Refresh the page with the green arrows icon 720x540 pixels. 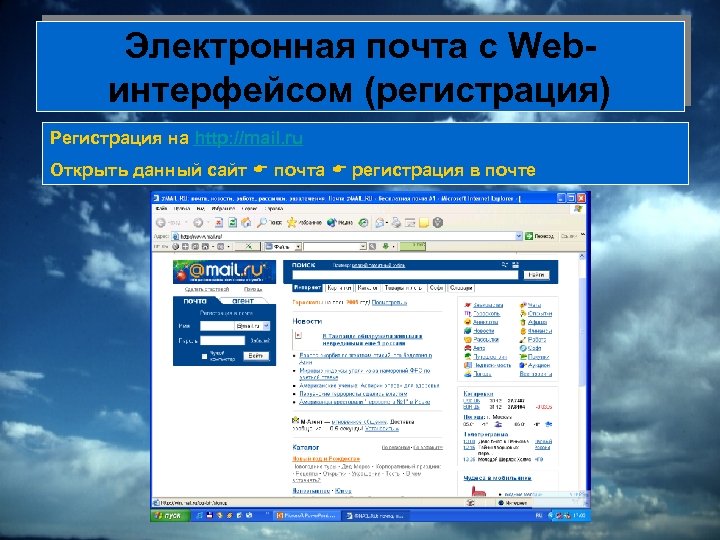pos(233,223)
